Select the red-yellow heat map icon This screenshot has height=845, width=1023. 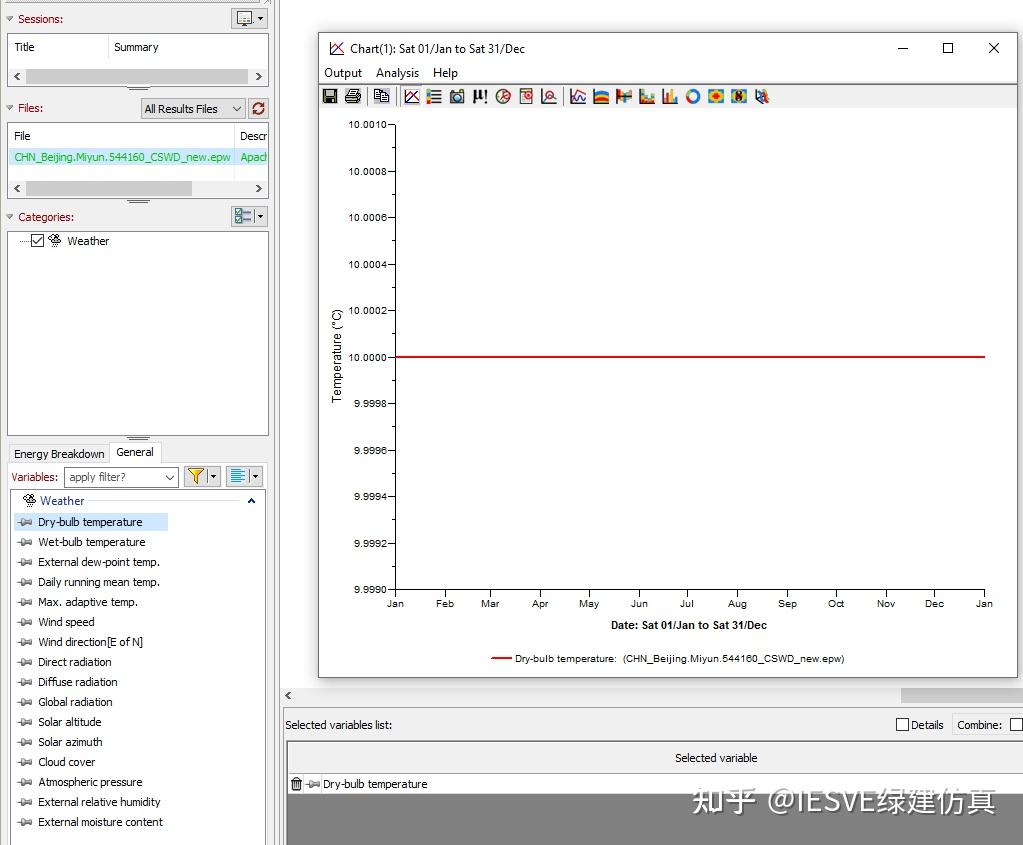pyautogui.click(x=716, y=97)
